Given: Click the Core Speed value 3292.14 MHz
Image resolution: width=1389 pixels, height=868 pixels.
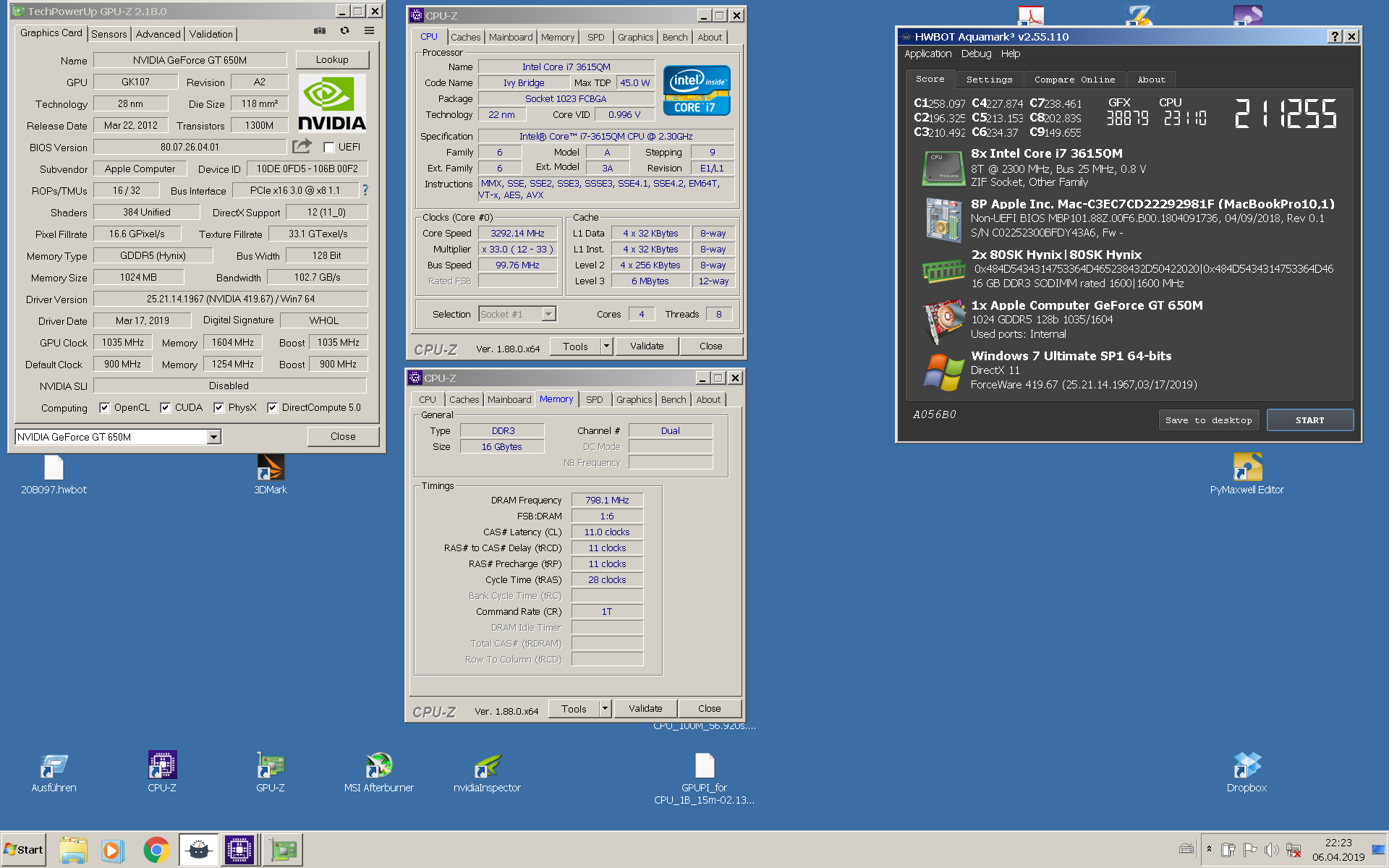Looking at the screenshot, I should click(x=517, y=234).
